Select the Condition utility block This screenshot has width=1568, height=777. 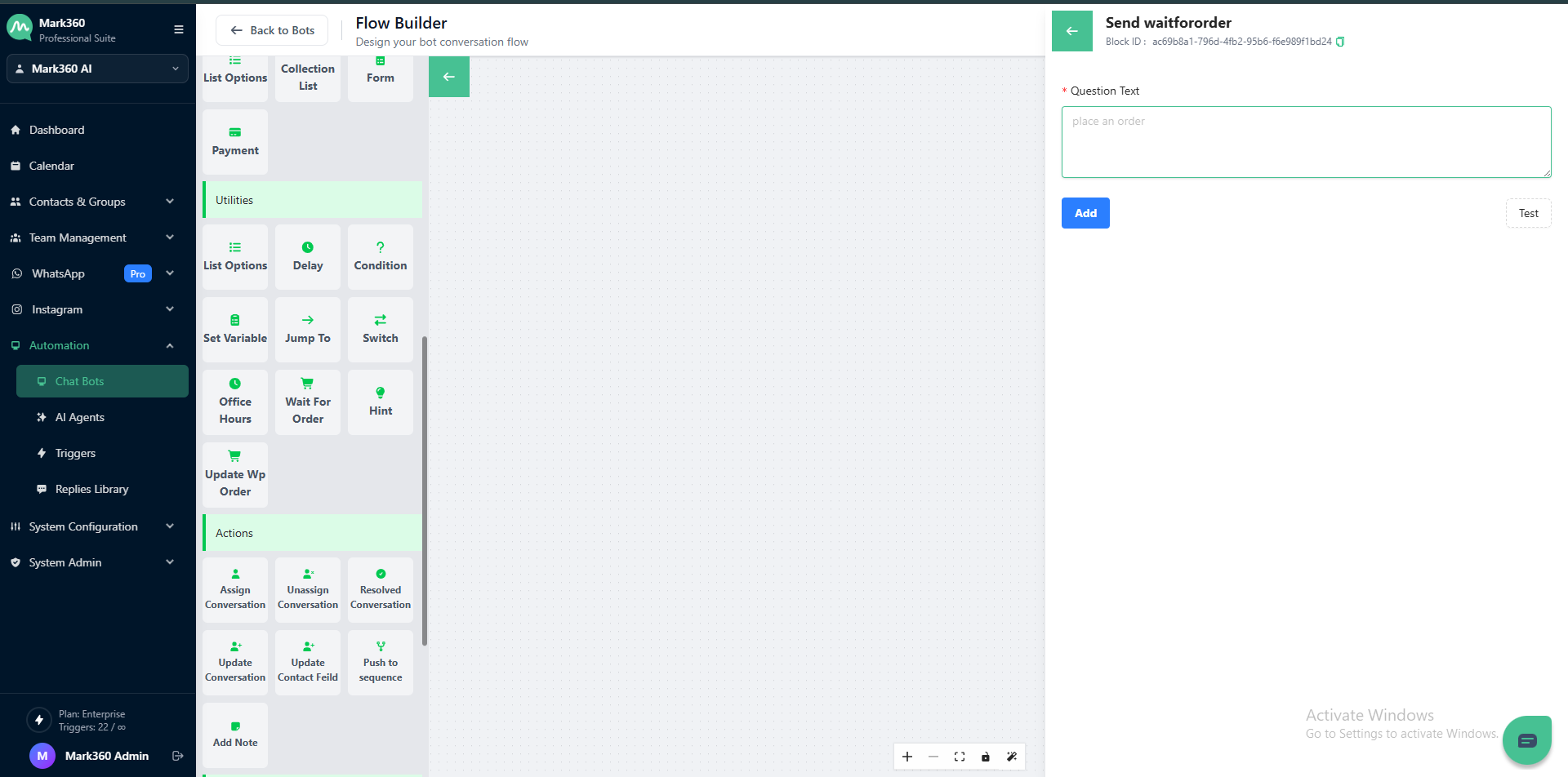(380, 256)
